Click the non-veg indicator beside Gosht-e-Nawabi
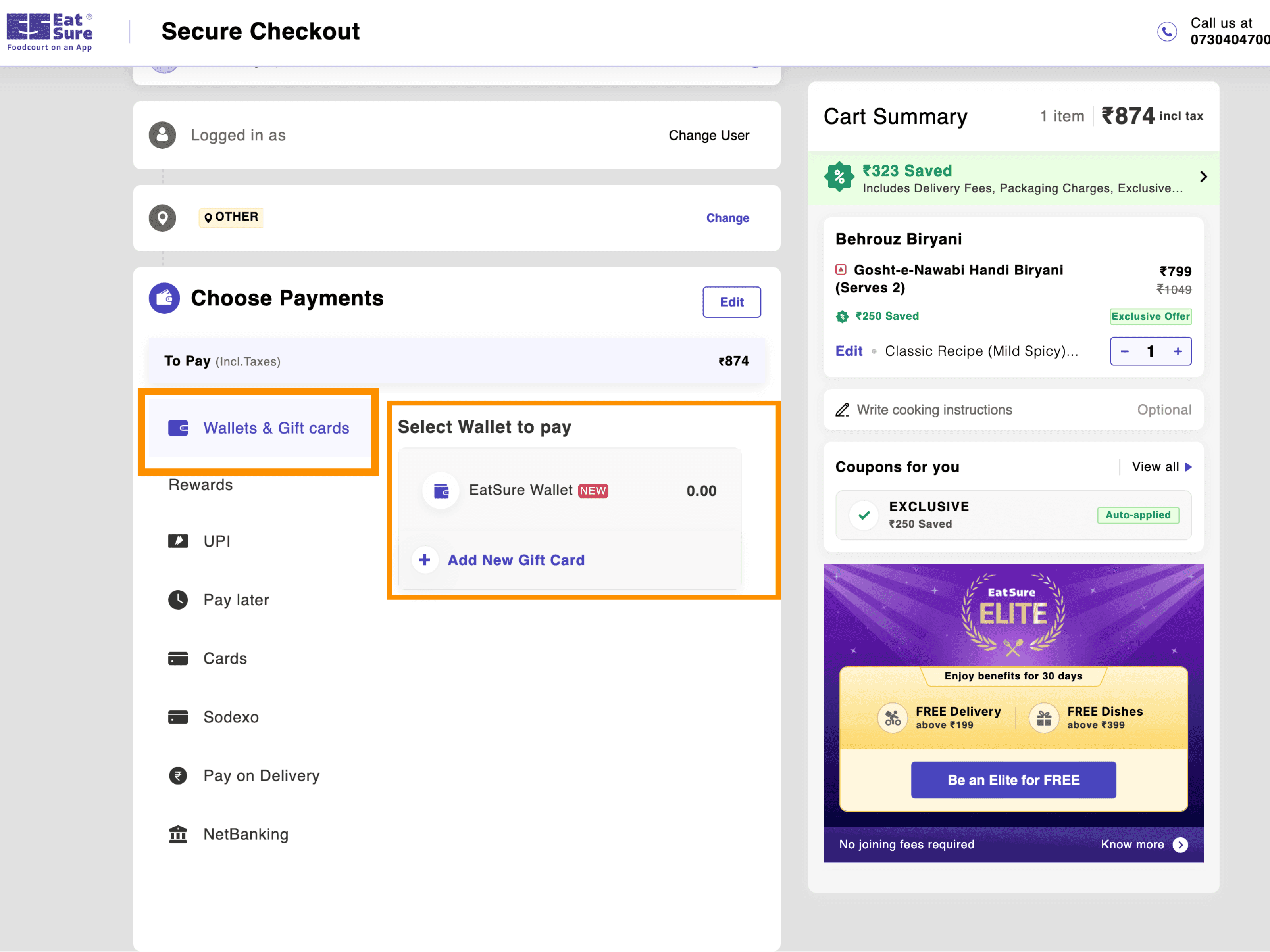The width and height of the screenshot is (1270, 952). pyautogui.click(x=841, y=269)
